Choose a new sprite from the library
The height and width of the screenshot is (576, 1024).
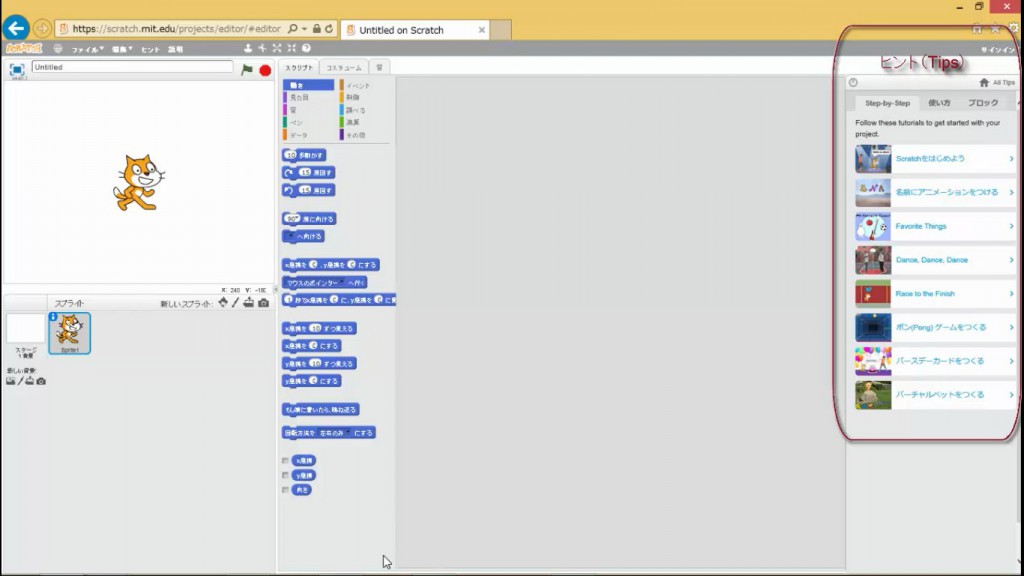(223, 303)
